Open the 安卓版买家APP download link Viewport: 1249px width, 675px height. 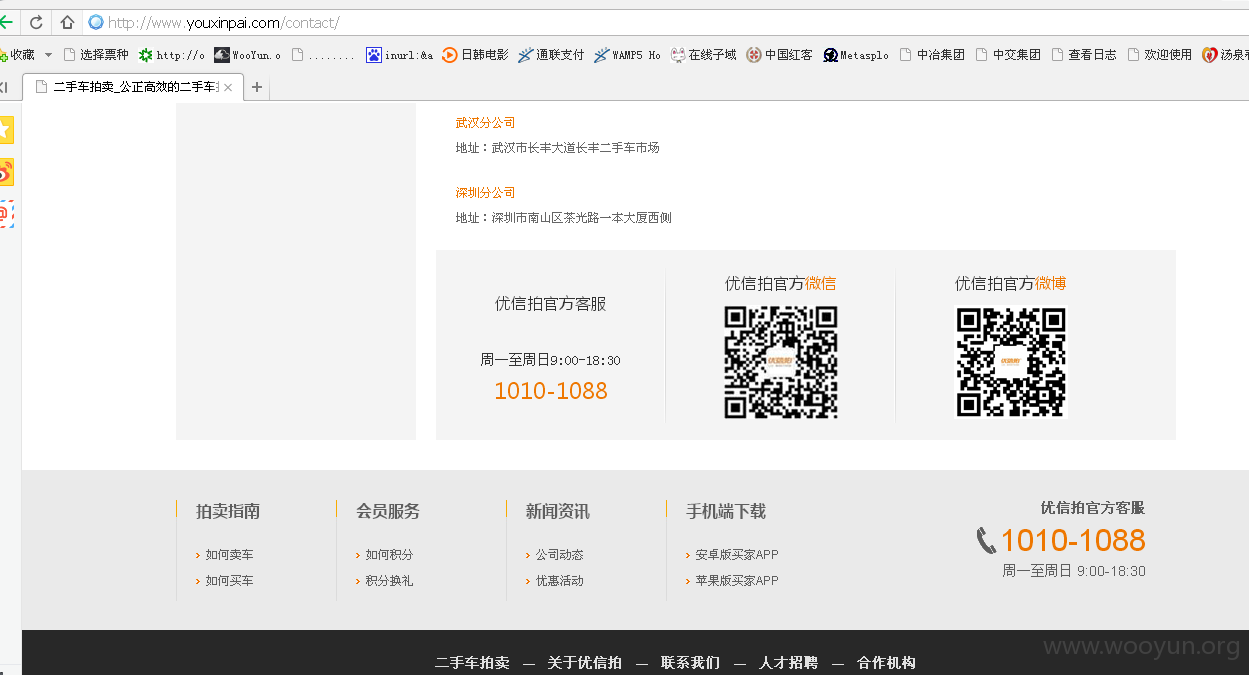[x=737, y=555]
